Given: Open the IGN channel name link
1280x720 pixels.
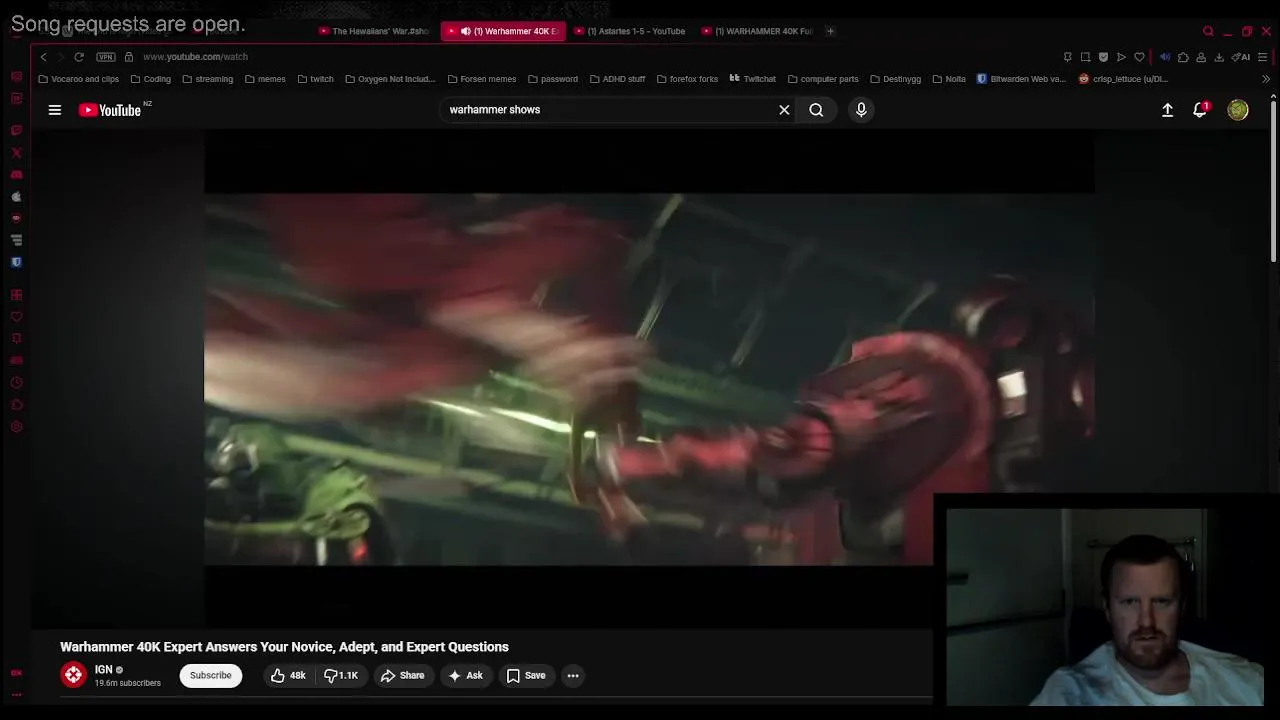Looking at the screenshot, I should click(104, 669).
